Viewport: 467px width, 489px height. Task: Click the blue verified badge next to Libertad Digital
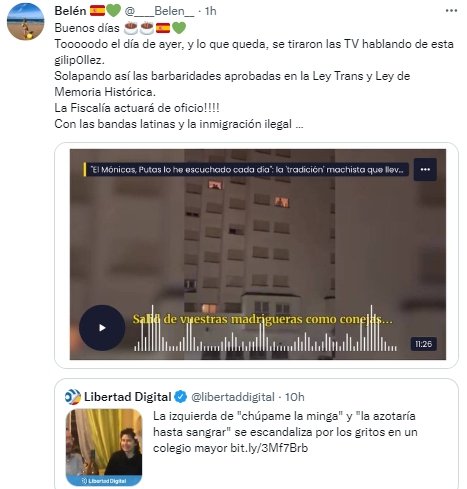[181, 397]
